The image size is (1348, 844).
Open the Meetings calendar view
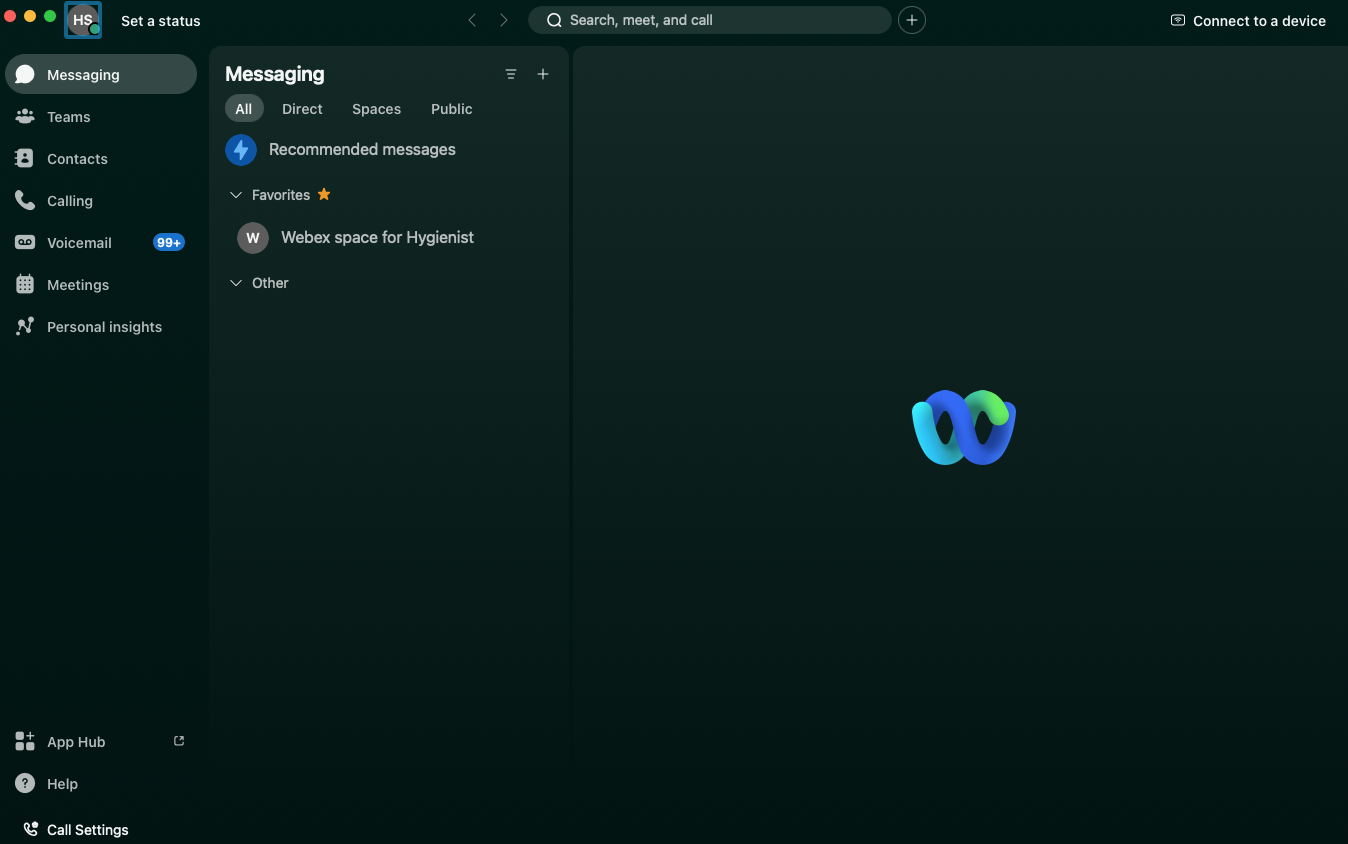point(77,285)
